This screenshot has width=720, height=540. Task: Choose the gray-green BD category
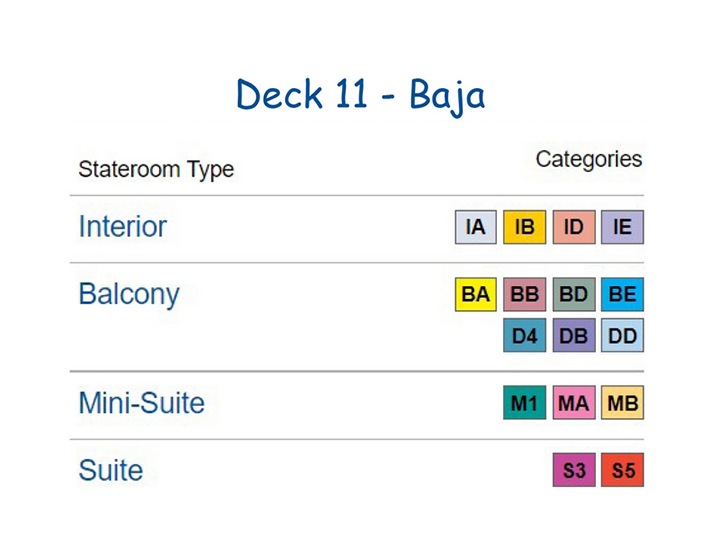pyautogui.click(x=574, y=294)
